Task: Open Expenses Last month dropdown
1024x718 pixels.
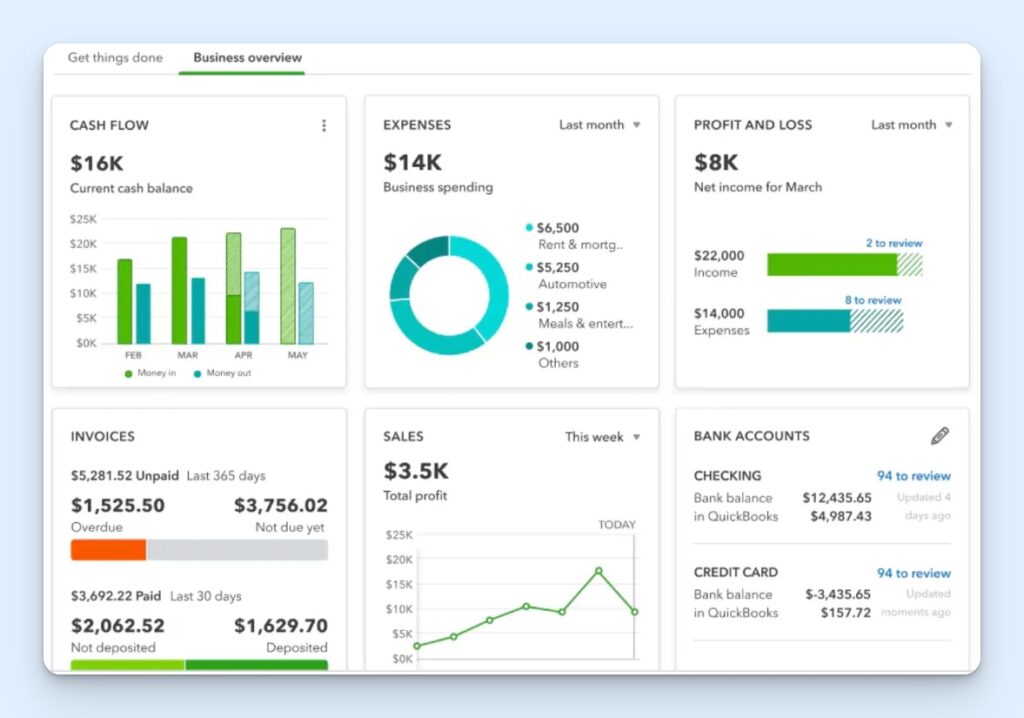Action: [600, 125]
